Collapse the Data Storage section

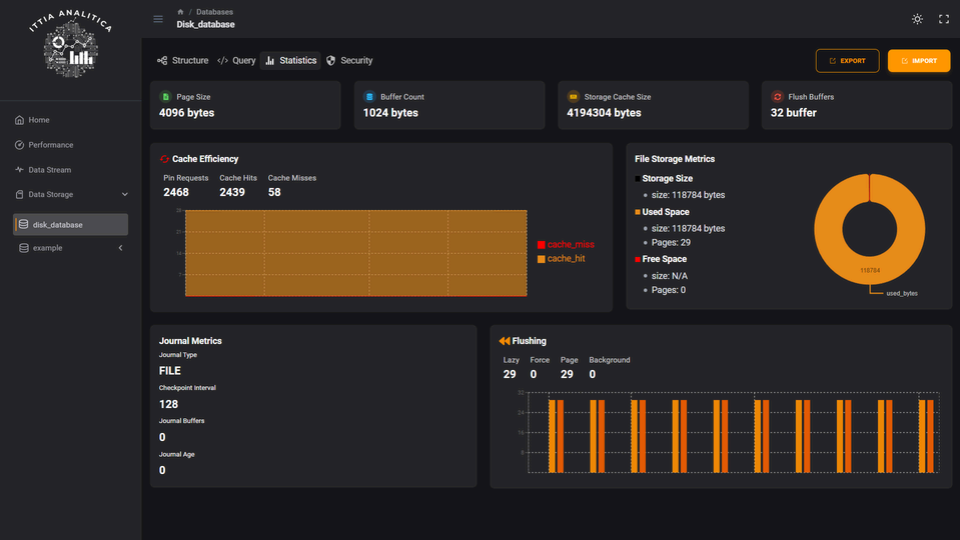pyautogui.click(x=124, y=195)
